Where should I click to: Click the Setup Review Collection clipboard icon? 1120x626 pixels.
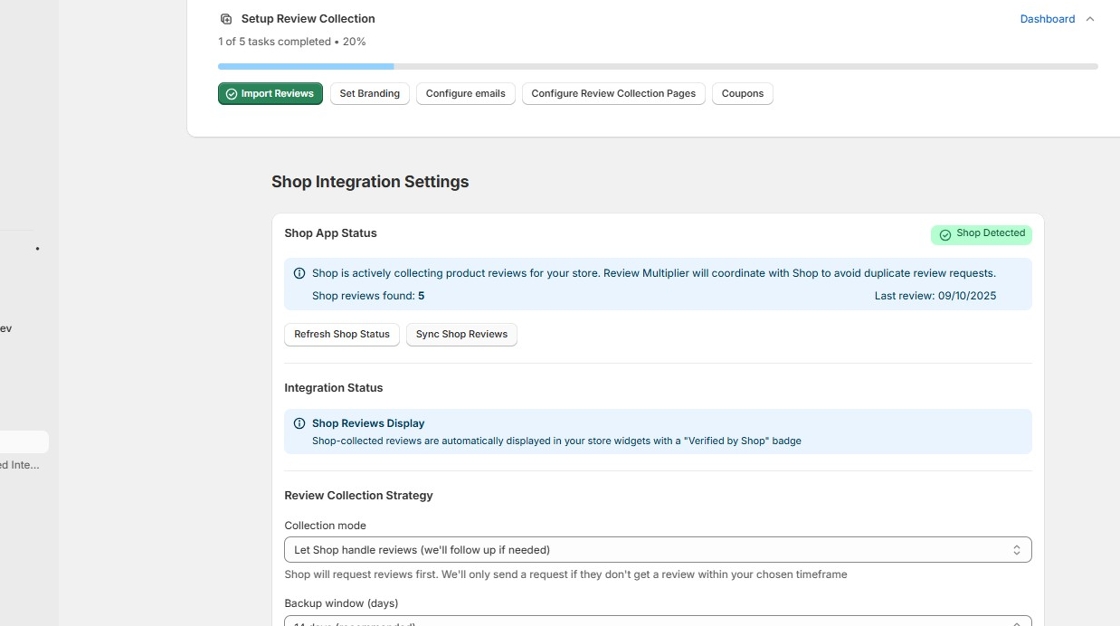point(225,18)
